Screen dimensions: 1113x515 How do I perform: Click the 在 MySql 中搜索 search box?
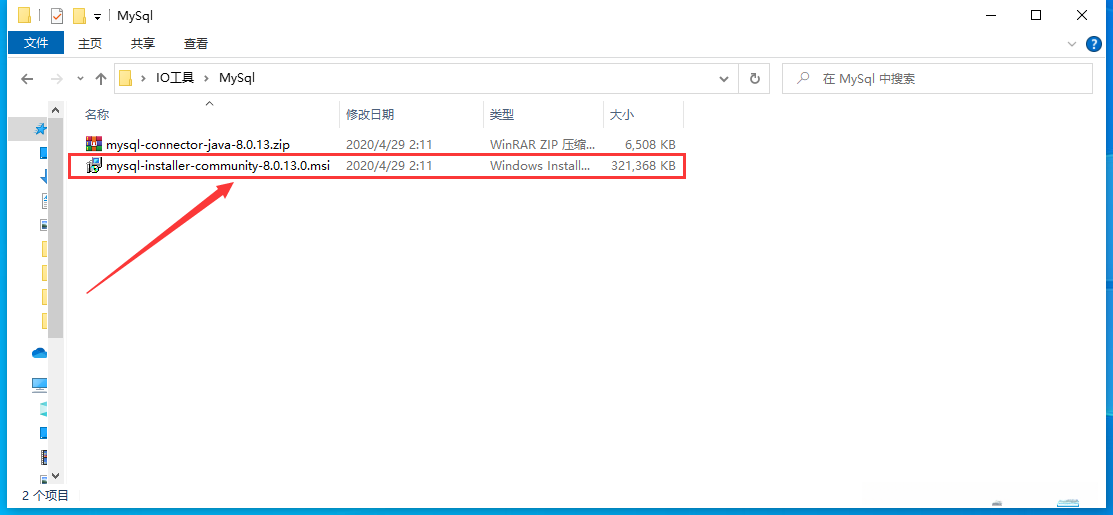(x=937, y=78)
